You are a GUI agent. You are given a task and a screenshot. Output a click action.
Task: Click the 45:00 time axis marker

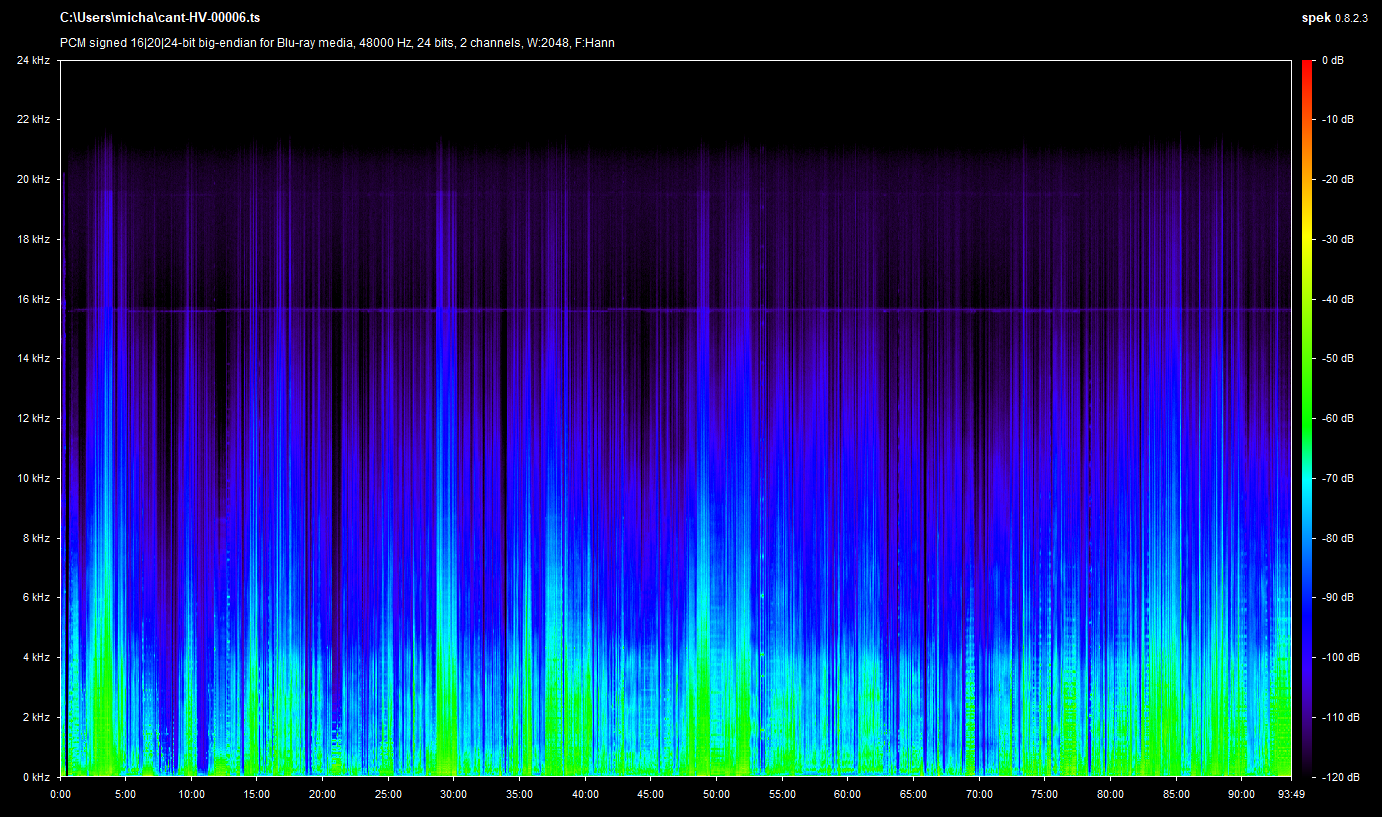coord(650,794)
